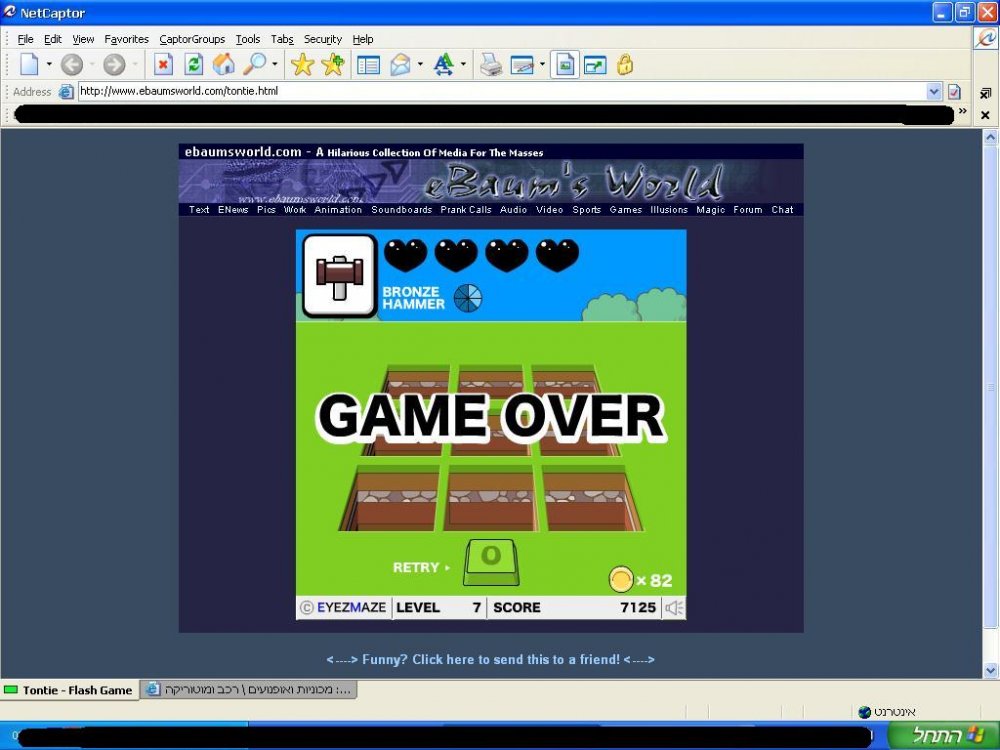
Task: Click the bronze hammer item box
Action: tap(339, 276)
